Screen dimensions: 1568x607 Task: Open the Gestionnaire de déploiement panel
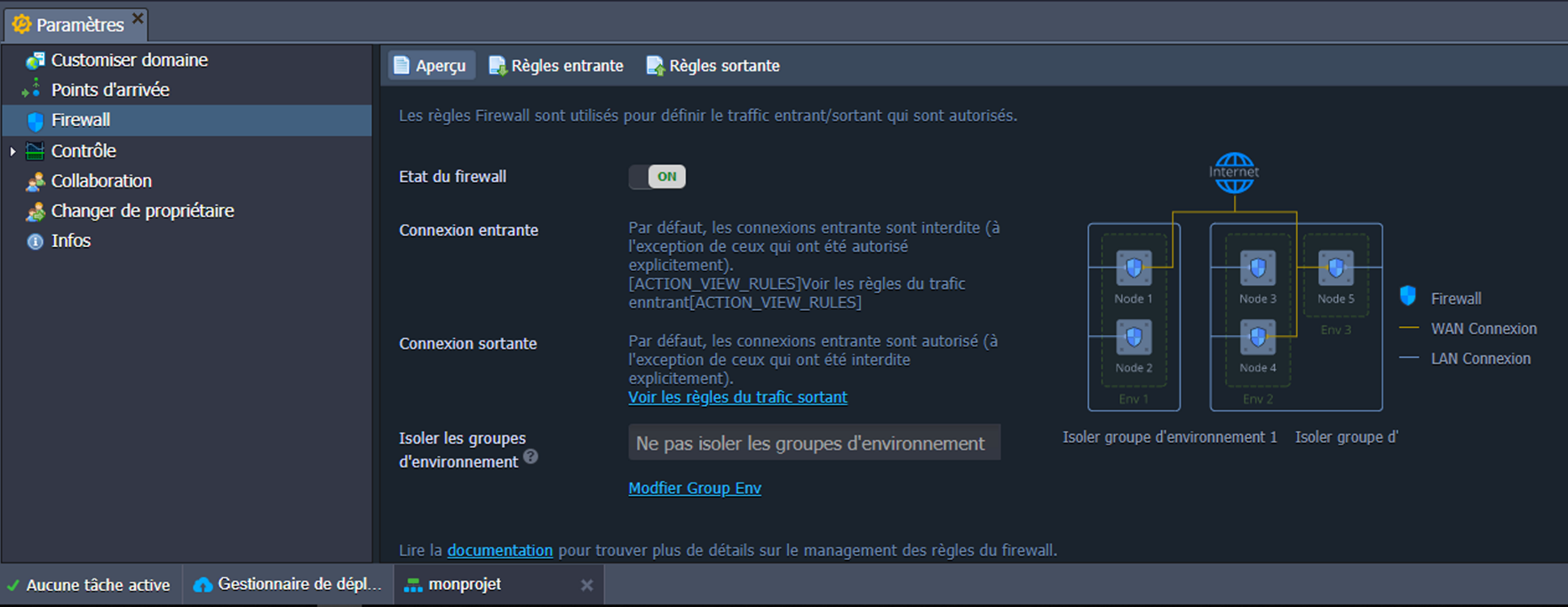289,585
